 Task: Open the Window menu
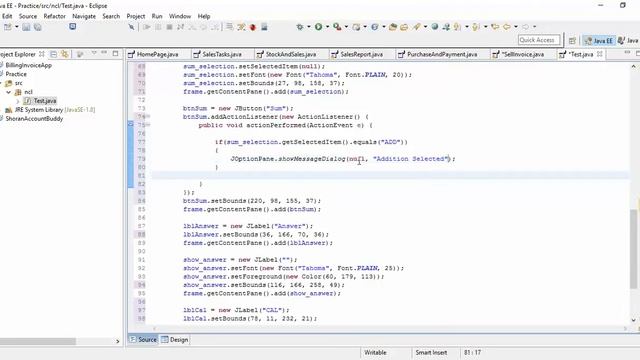coord(180,16)
